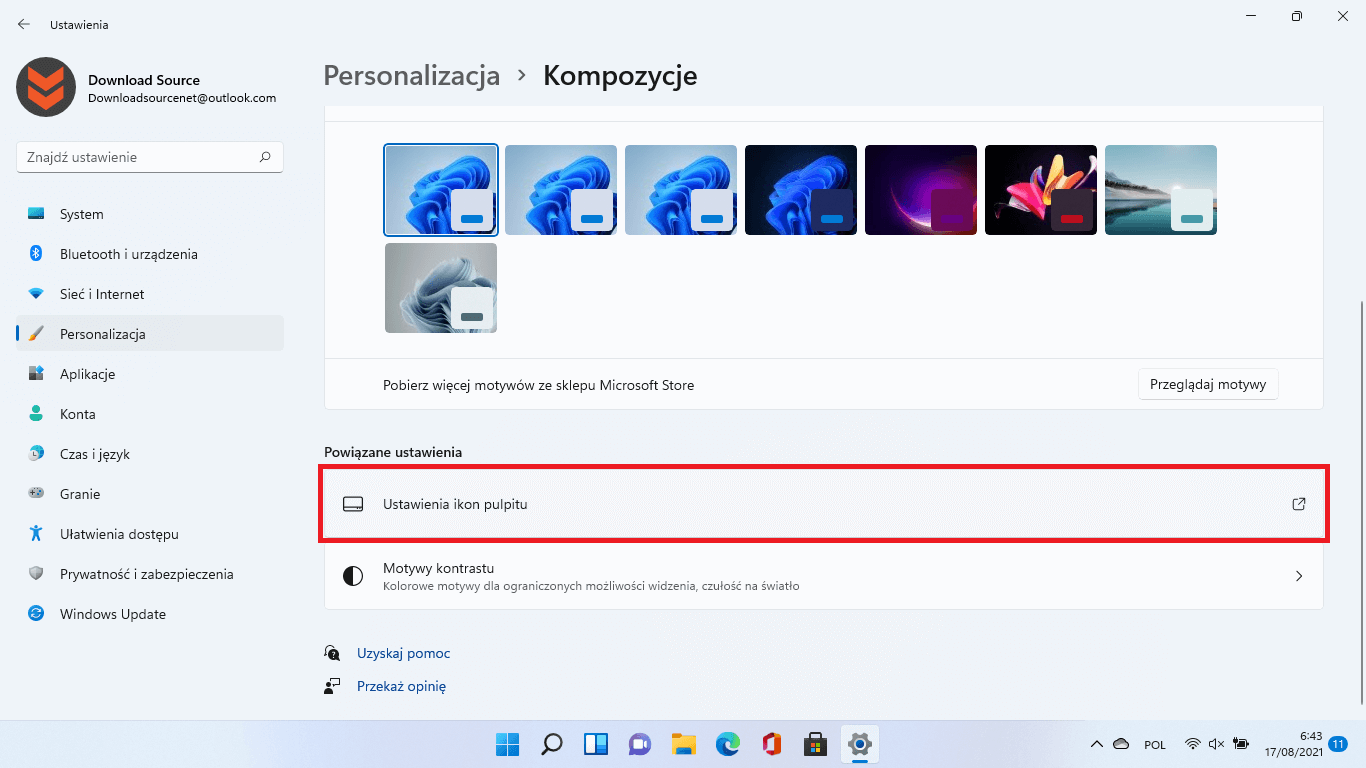This screenshot has width=1366, height=768.
Task: Click the battery icon in system tray
Action: tap(1241, 744)
